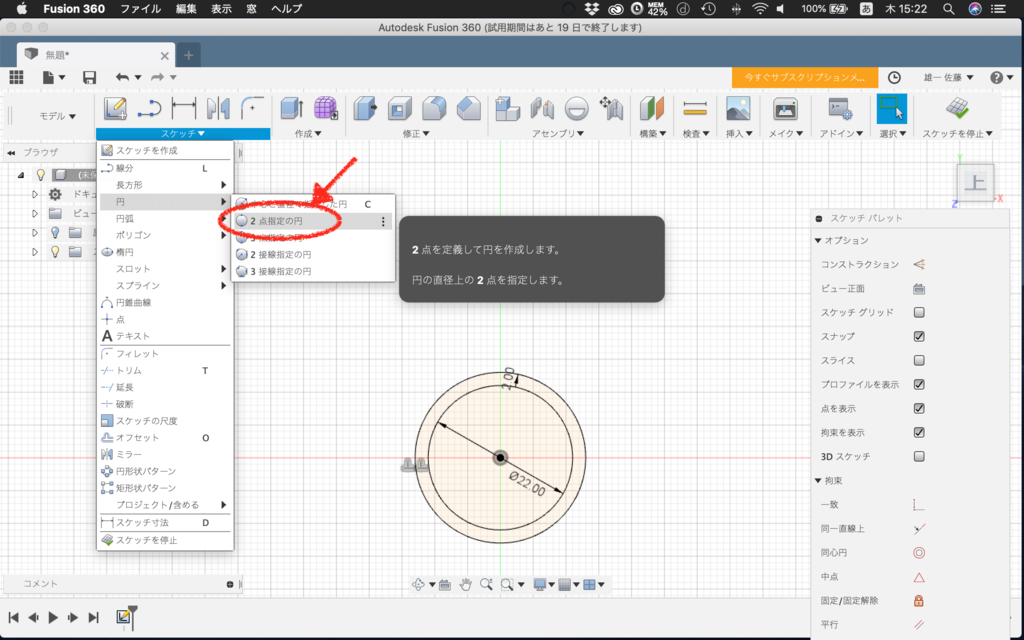Toggle プロファイルを表示 checkbox
1024x640 pixels.
[x=919, y=384]
